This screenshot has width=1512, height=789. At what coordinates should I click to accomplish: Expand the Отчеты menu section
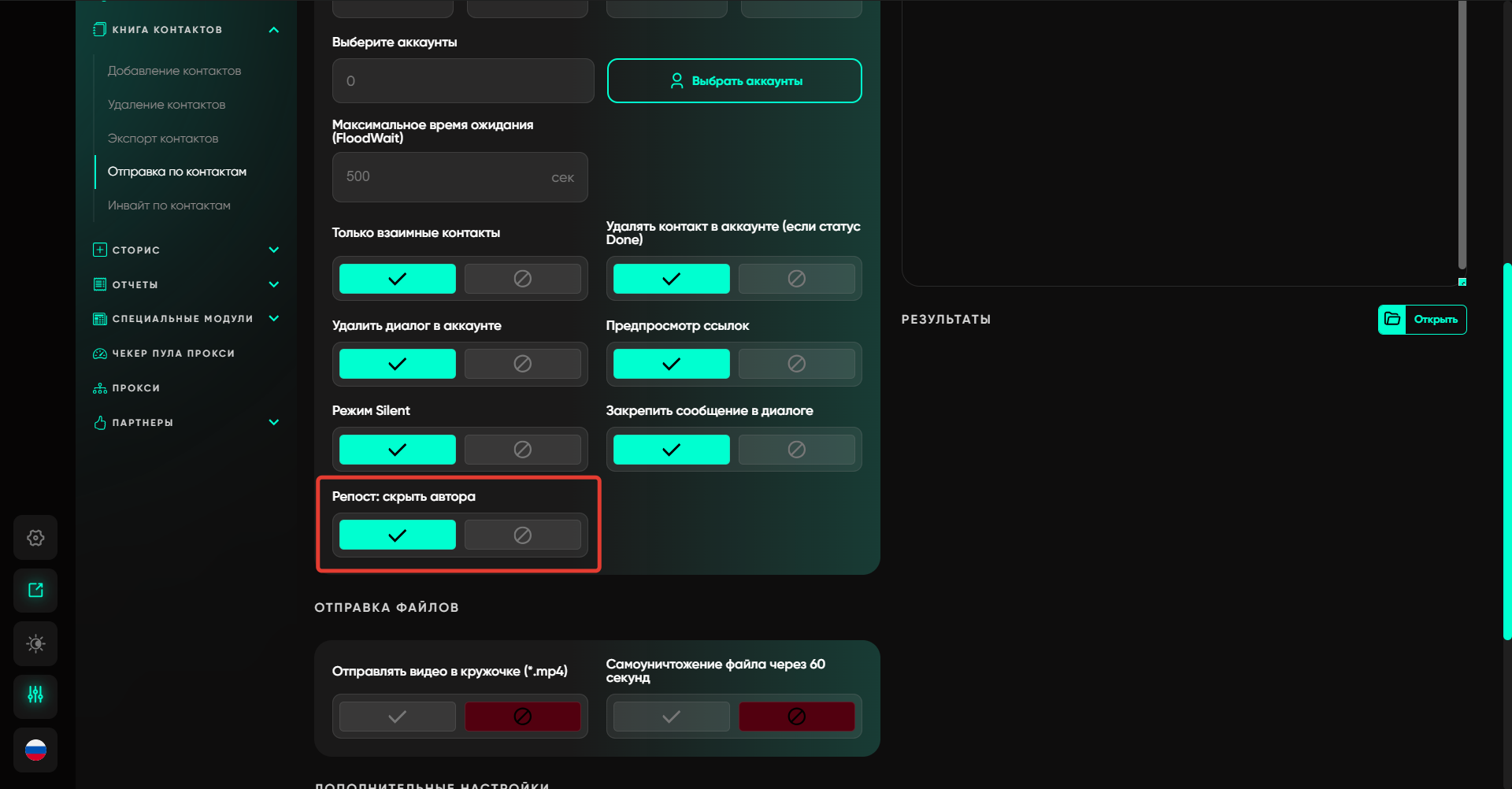(273, 284)
